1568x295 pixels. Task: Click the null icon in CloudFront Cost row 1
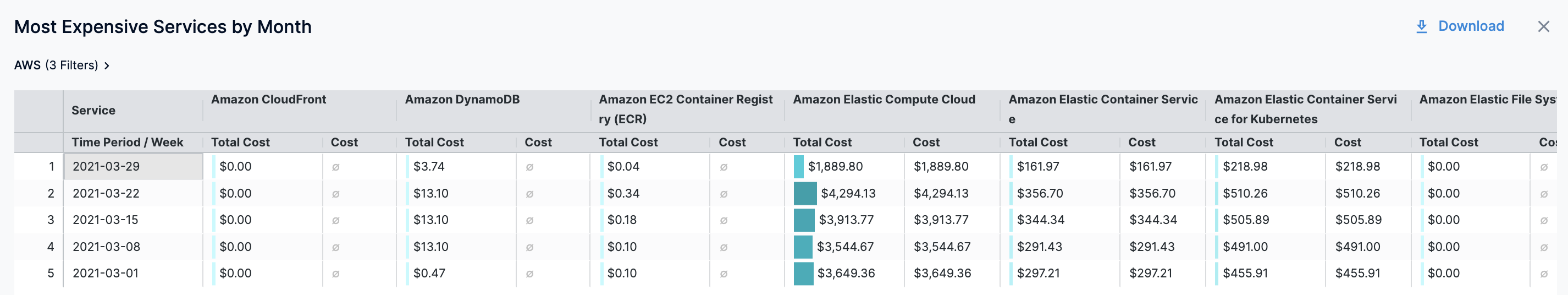335,167
